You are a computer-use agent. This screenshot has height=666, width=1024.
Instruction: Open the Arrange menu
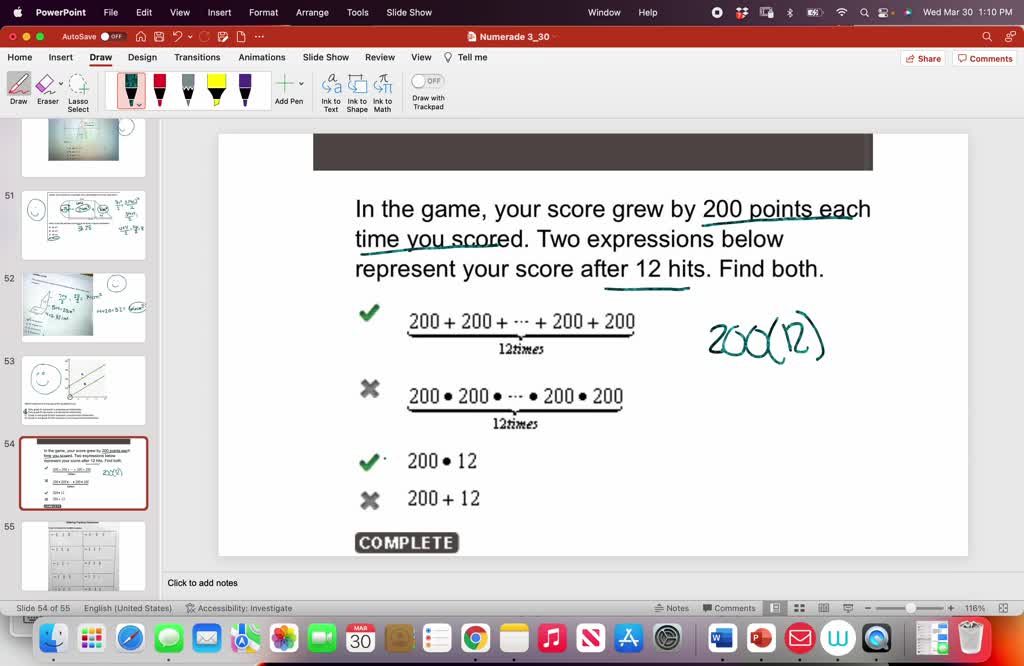tap(312, 13)
